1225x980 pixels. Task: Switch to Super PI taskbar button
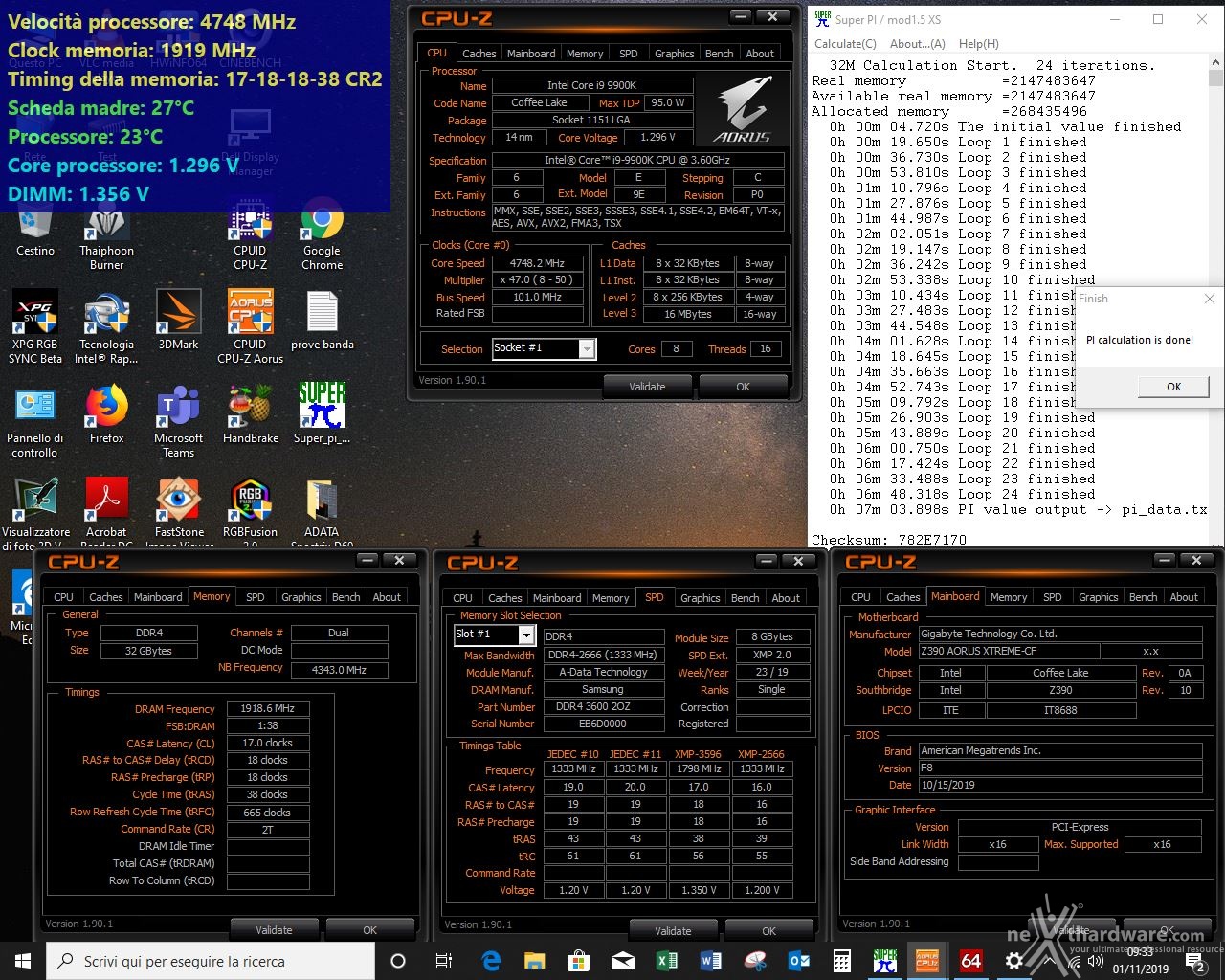coord(885,961)
